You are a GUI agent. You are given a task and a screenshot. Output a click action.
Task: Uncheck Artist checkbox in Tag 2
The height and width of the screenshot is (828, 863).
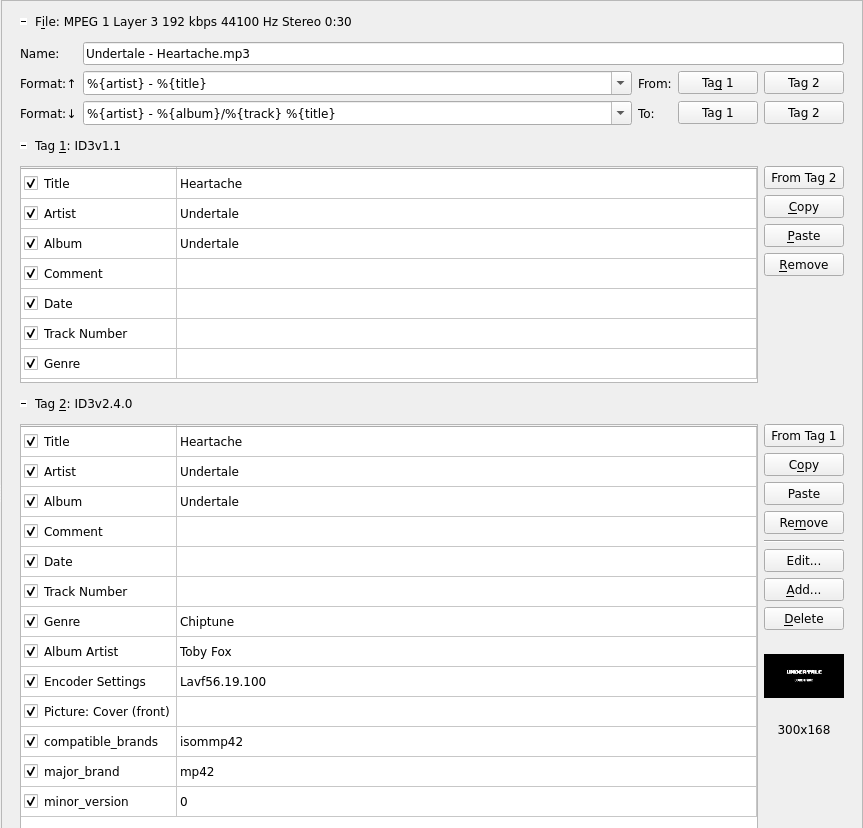tap(31, 471)
